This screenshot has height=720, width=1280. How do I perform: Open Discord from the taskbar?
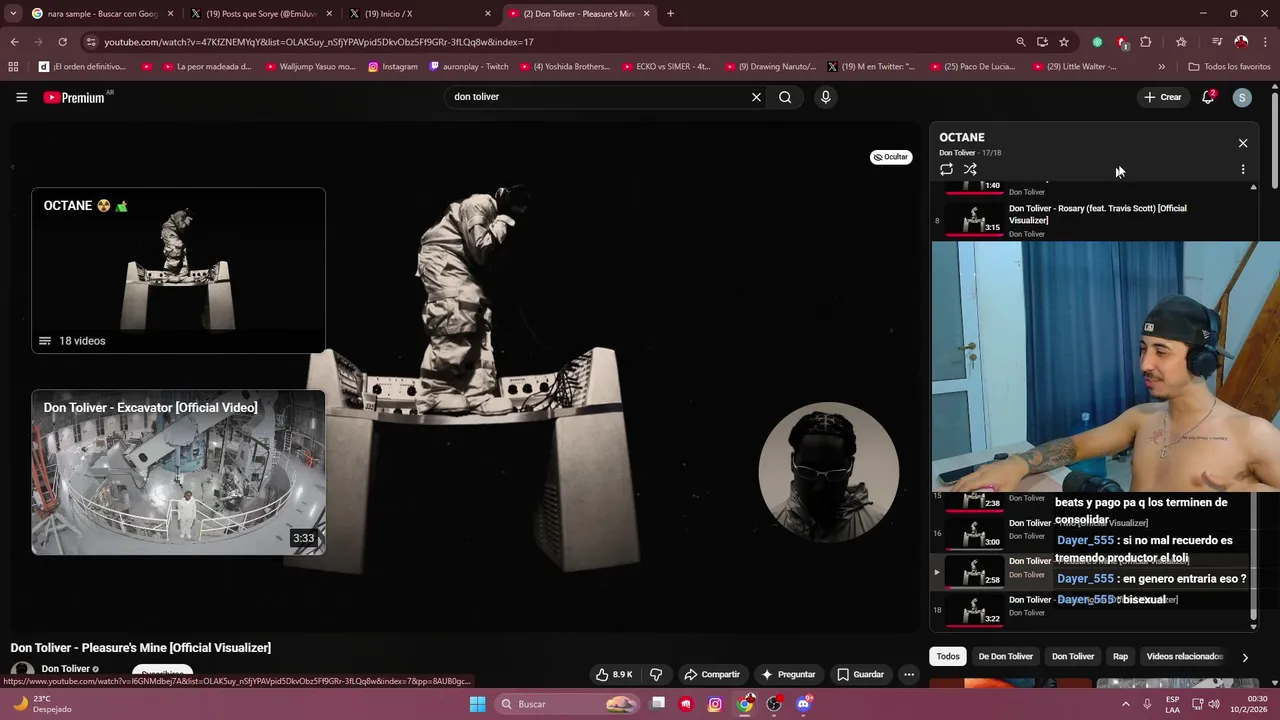click(x=803, y=704)
